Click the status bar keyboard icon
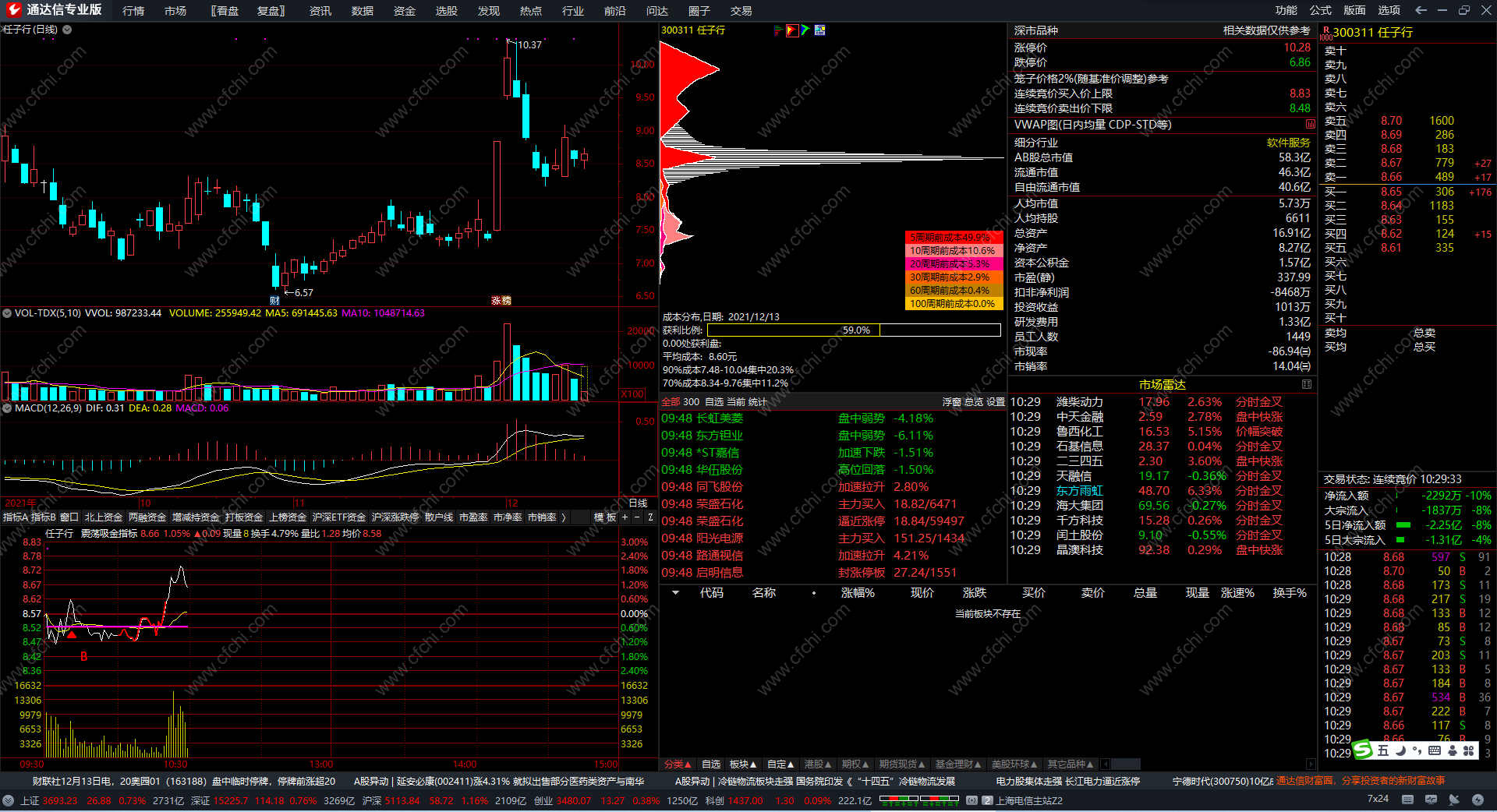 coord(1407,800)
